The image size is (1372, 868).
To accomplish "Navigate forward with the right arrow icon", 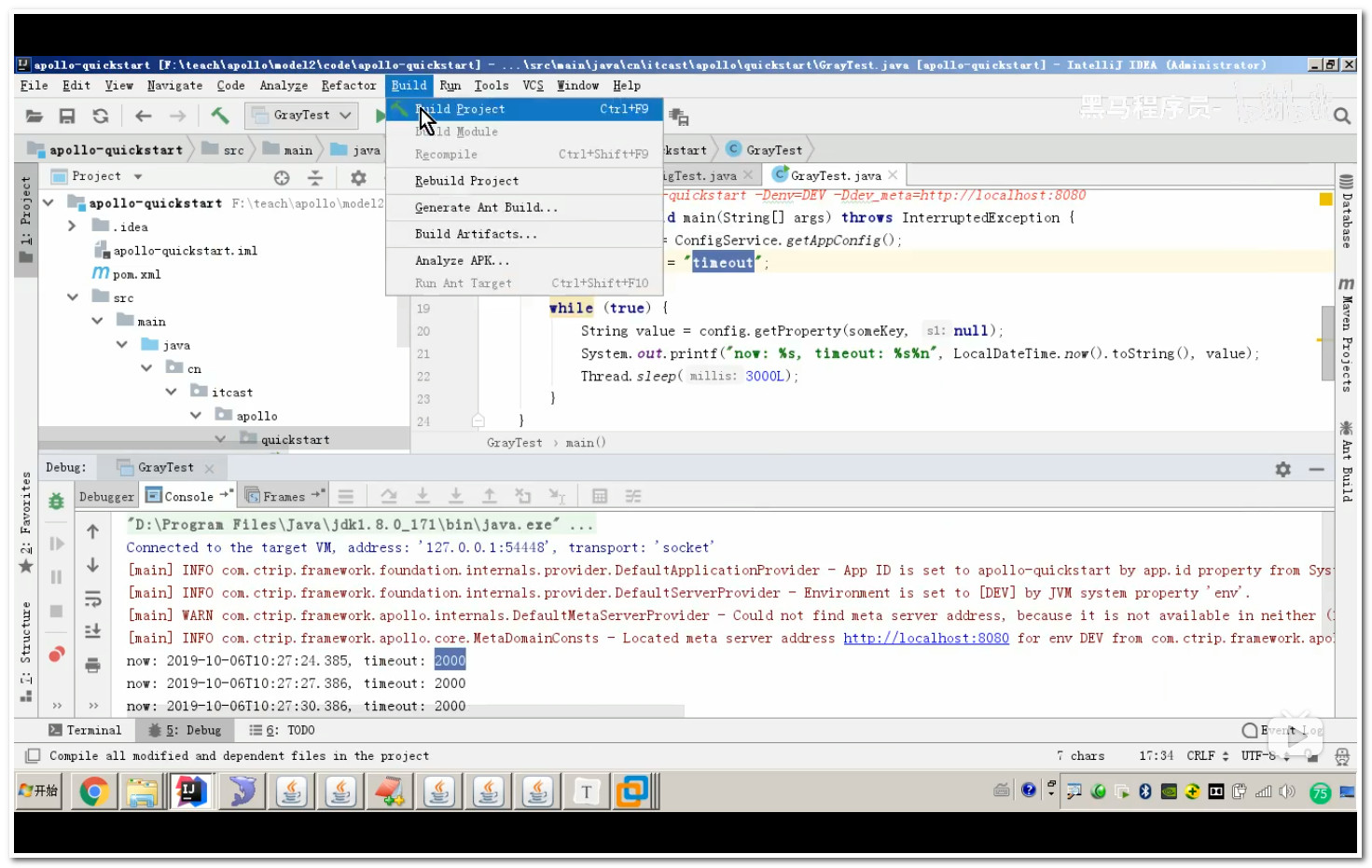I will pos(177,116).
